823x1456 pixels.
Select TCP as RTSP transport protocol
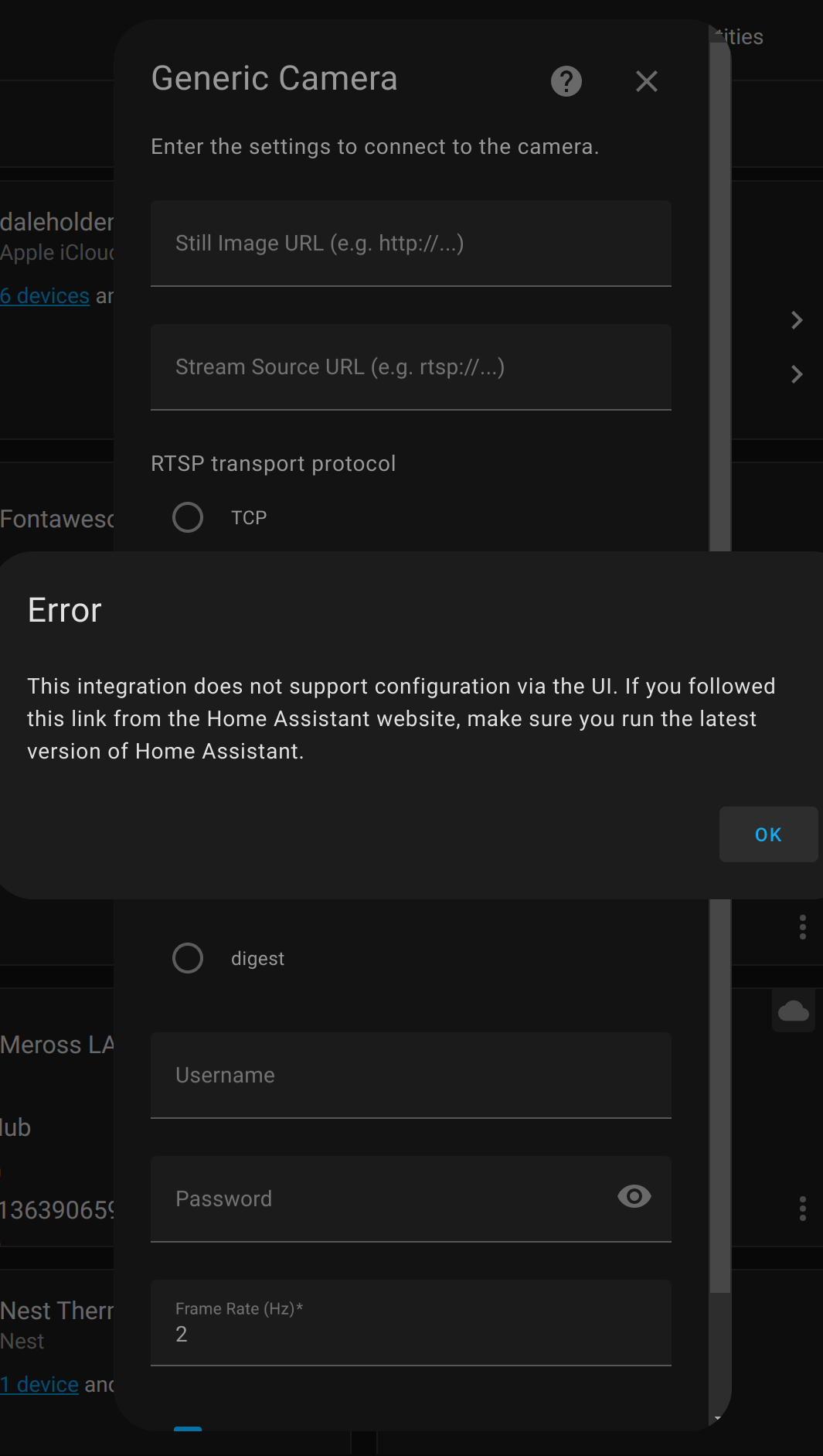point(188,517)
